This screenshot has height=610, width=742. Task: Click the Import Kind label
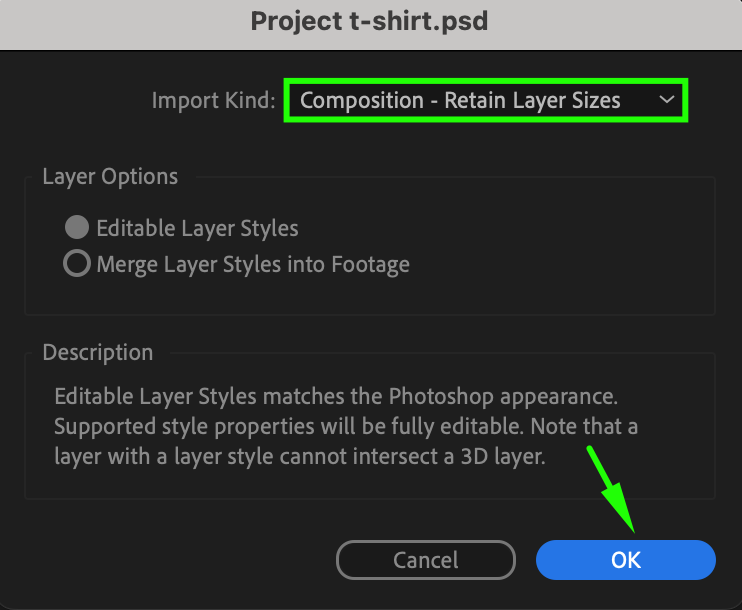point(213,100)
